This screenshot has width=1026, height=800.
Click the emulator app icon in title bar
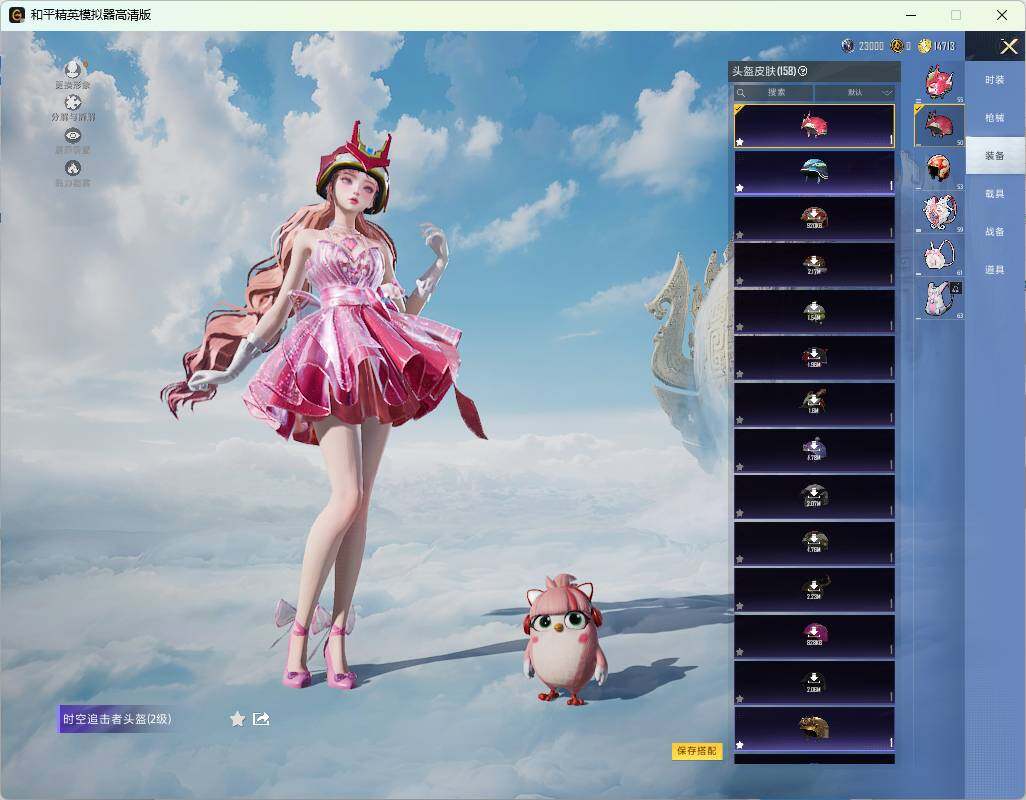click(16, 14)
